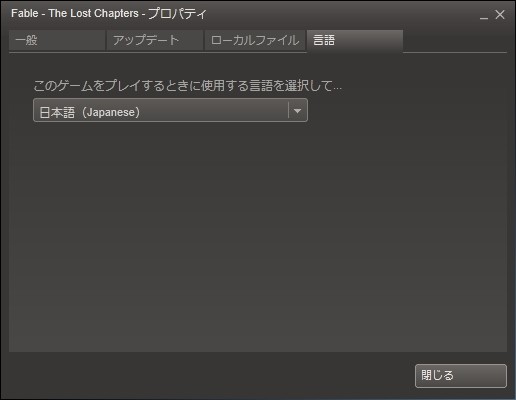Click the divider beside the dropdown arrow
This screenshot has width=516, height=400.
coord(288,110)
